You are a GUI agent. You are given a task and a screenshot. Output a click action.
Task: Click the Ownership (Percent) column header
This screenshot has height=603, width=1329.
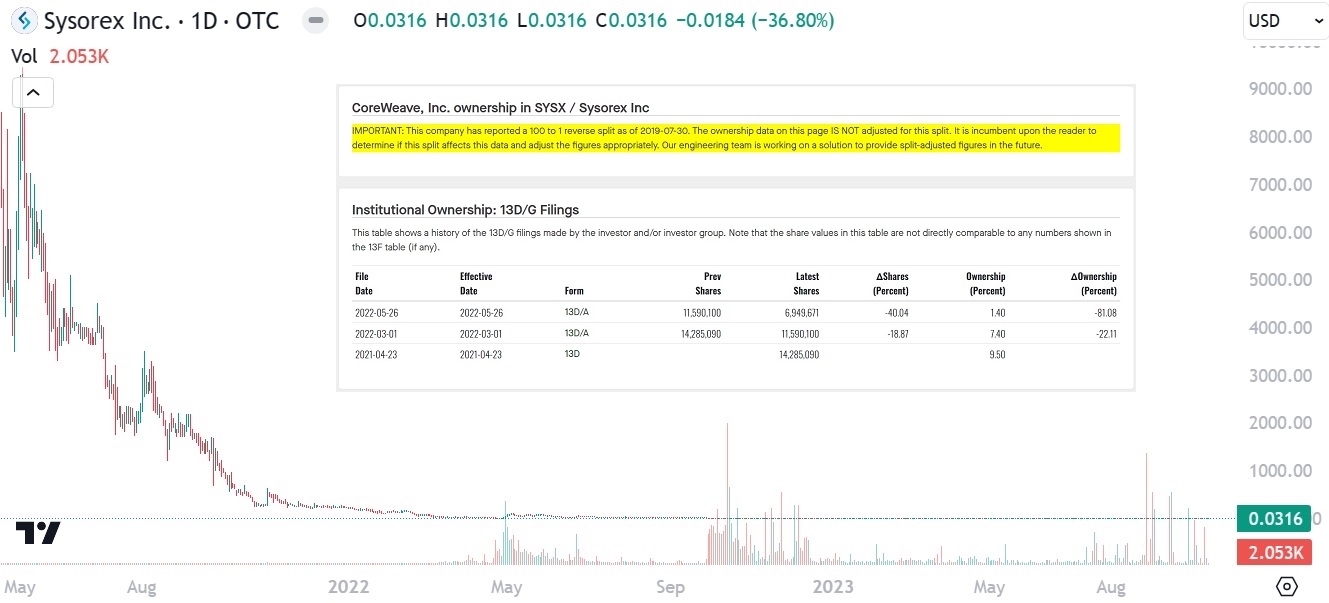[x=985, y=283]
